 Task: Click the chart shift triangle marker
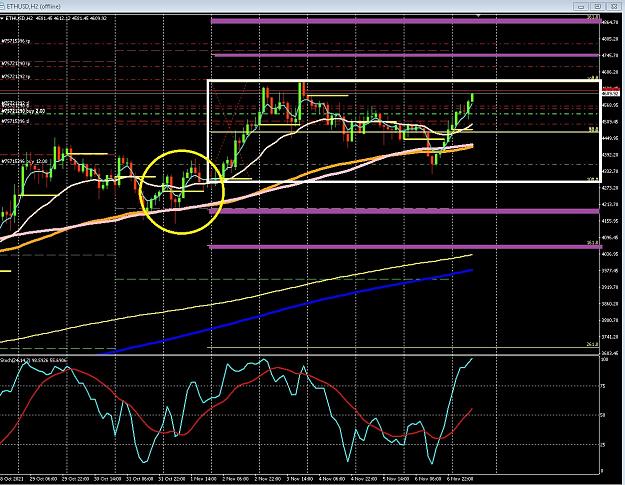tap(478, 16)
